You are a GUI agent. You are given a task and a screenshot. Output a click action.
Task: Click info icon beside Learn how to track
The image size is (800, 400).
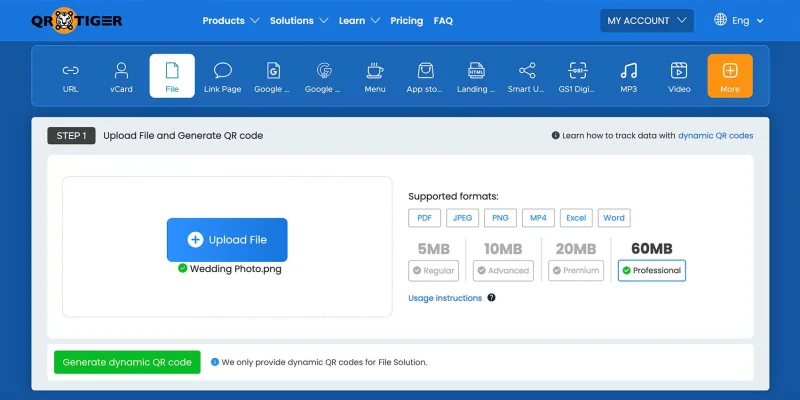click(x=556, y=136)
